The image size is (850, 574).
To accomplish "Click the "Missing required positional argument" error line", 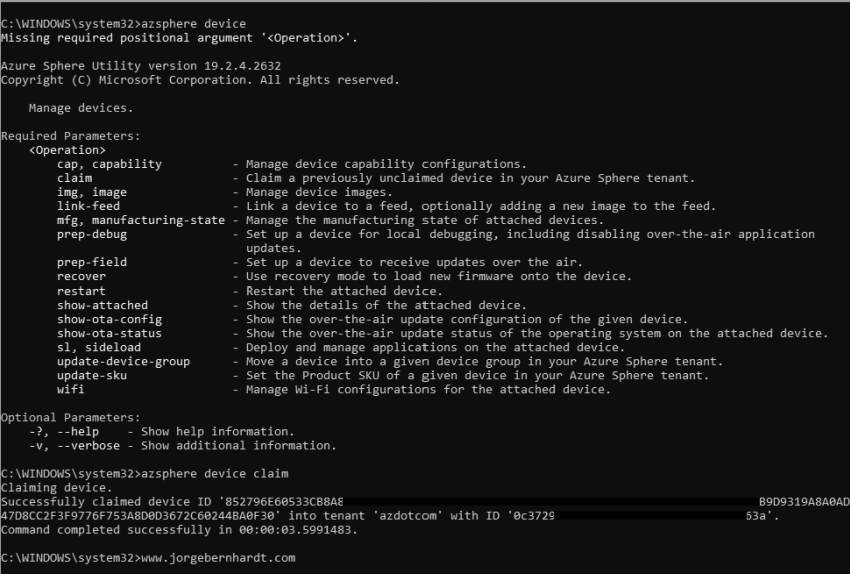I will click(179, 38).
